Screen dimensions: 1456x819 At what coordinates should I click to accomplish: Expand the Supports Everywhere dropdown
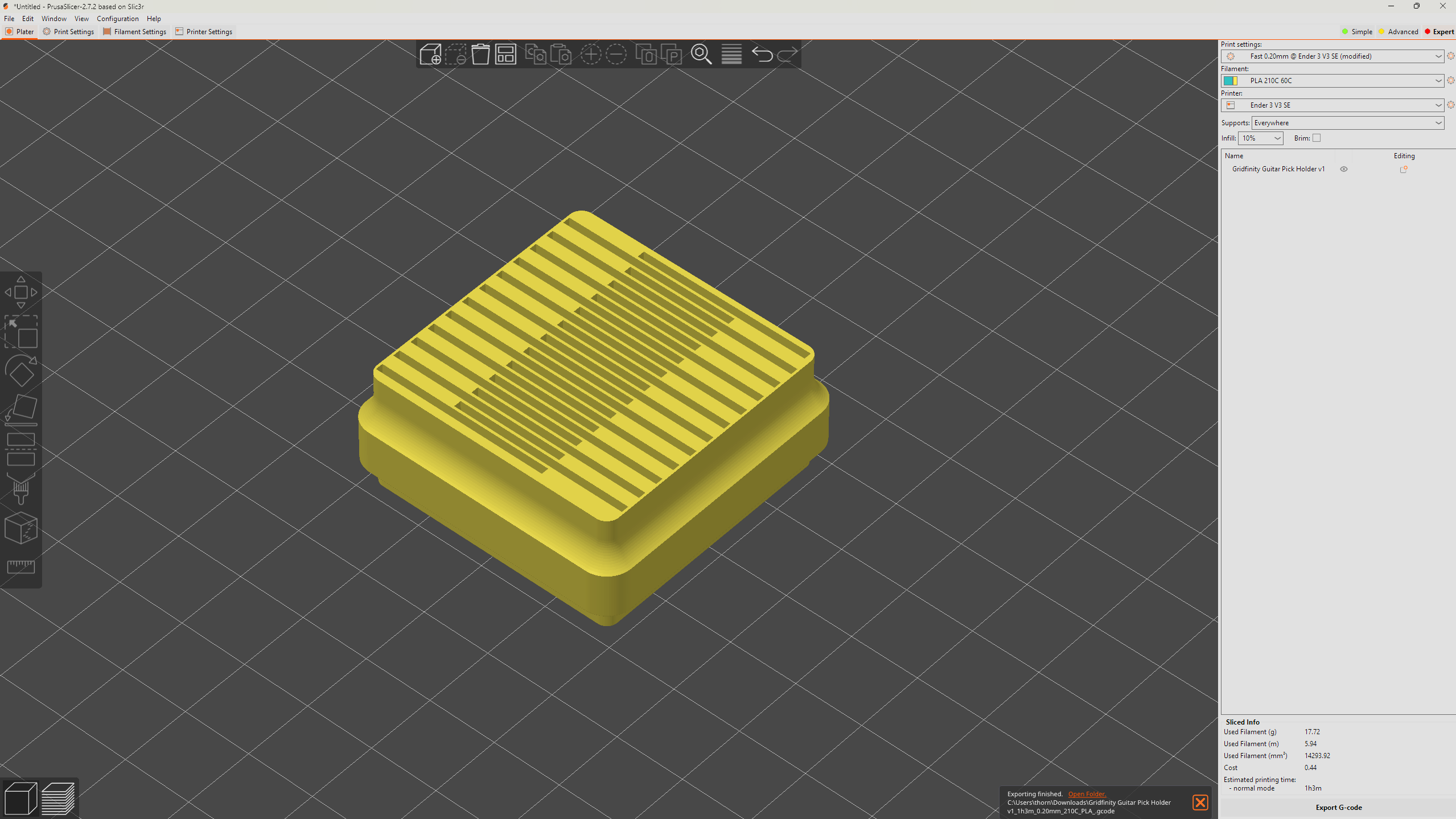coord(1347,123)
